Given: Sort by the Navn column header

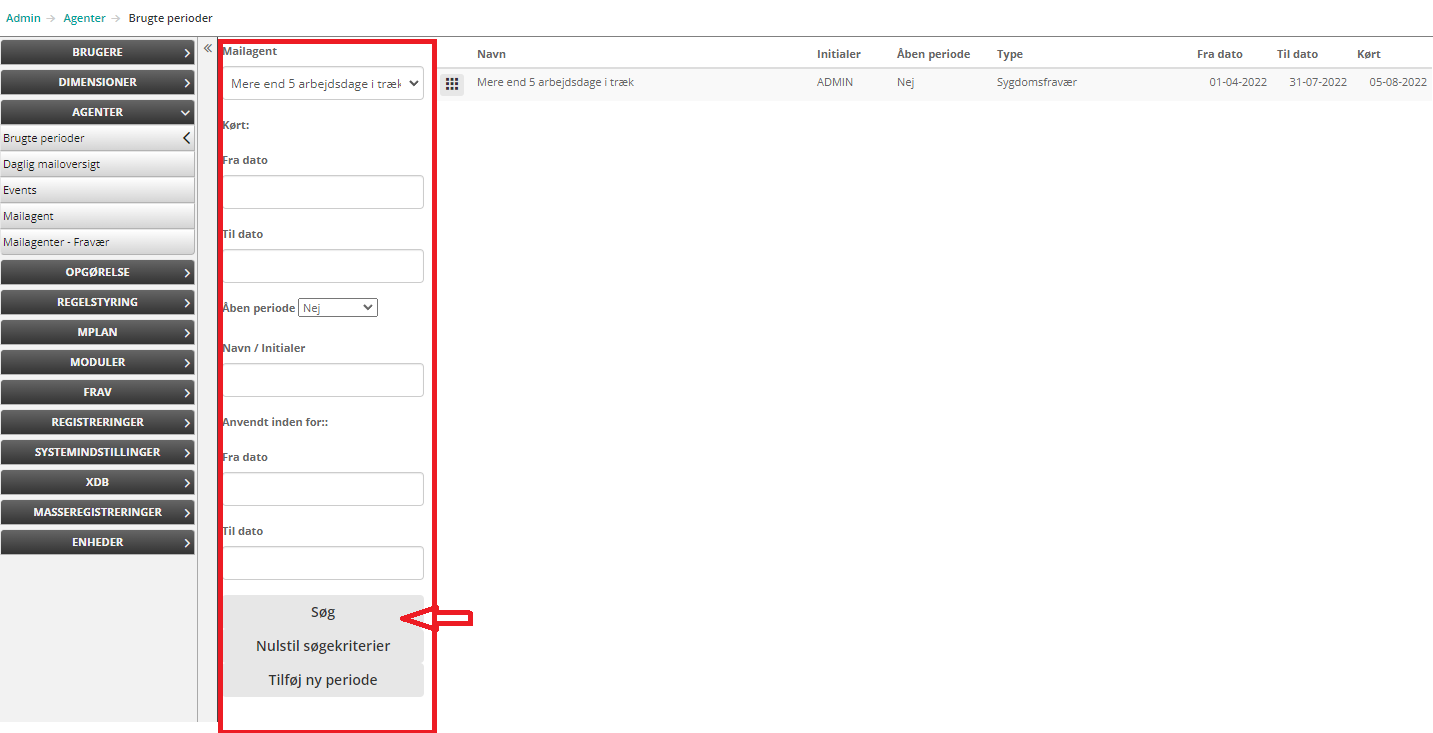Looking at the screenshot, I should click(x=491, y=54).
